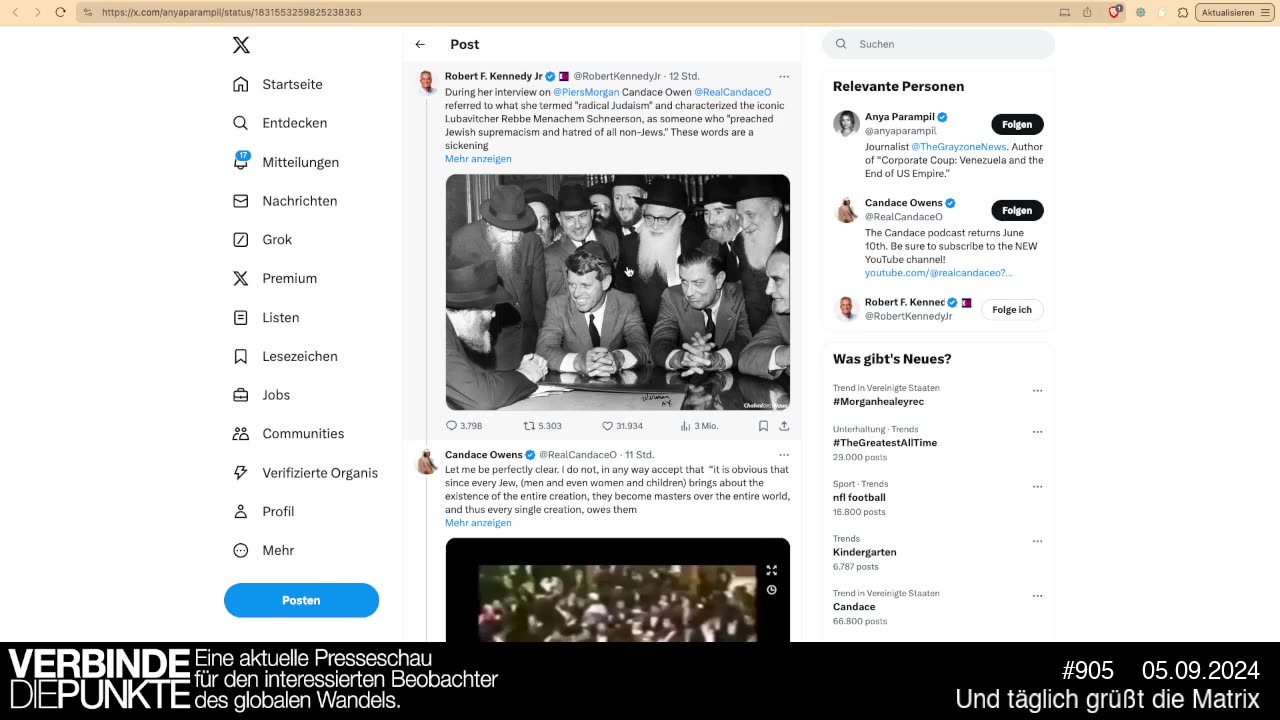Screen dimensions: 1280x720
Task: Open Startseite home page
Action: point(292,84)
